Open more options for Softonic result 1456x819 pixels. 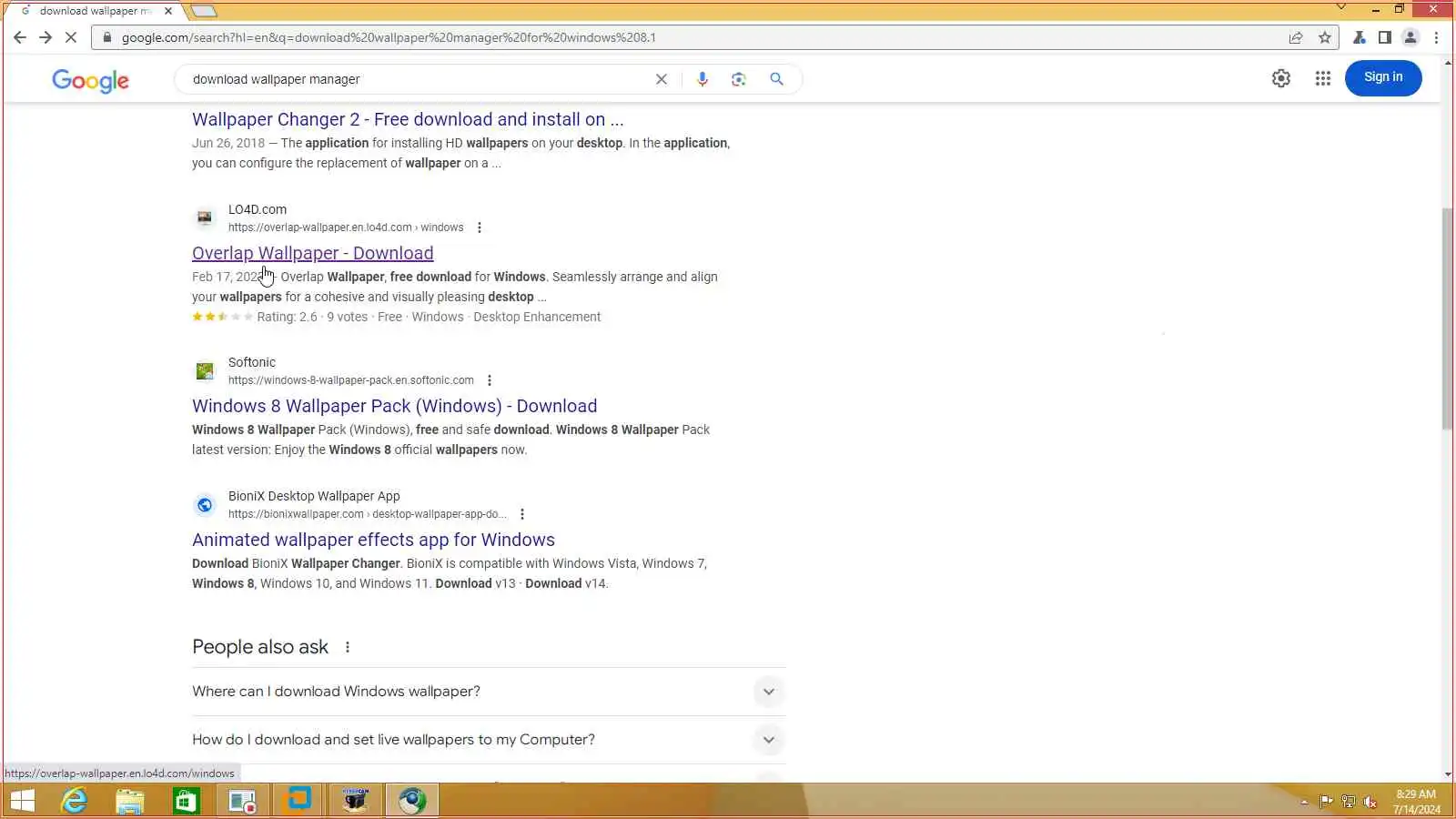490,380
